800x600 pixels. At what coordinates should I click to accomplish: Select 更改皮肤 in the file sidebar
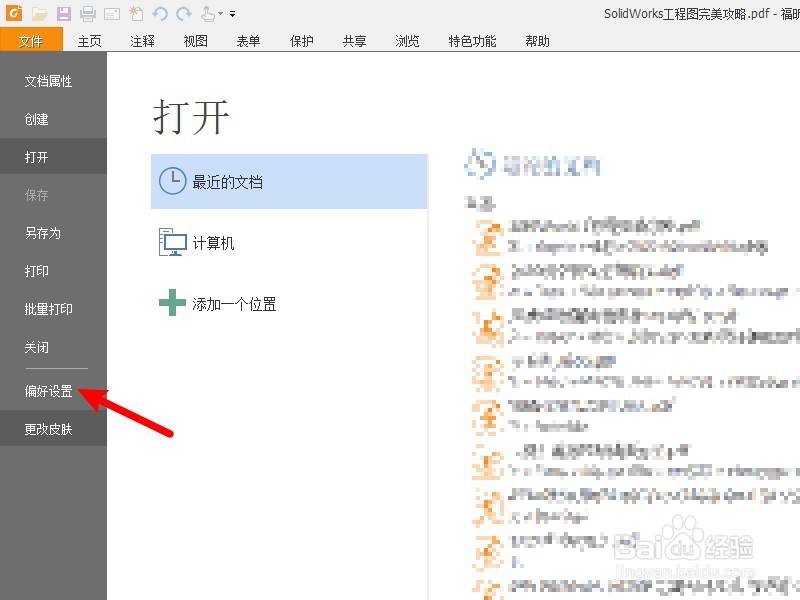[54, 429]
